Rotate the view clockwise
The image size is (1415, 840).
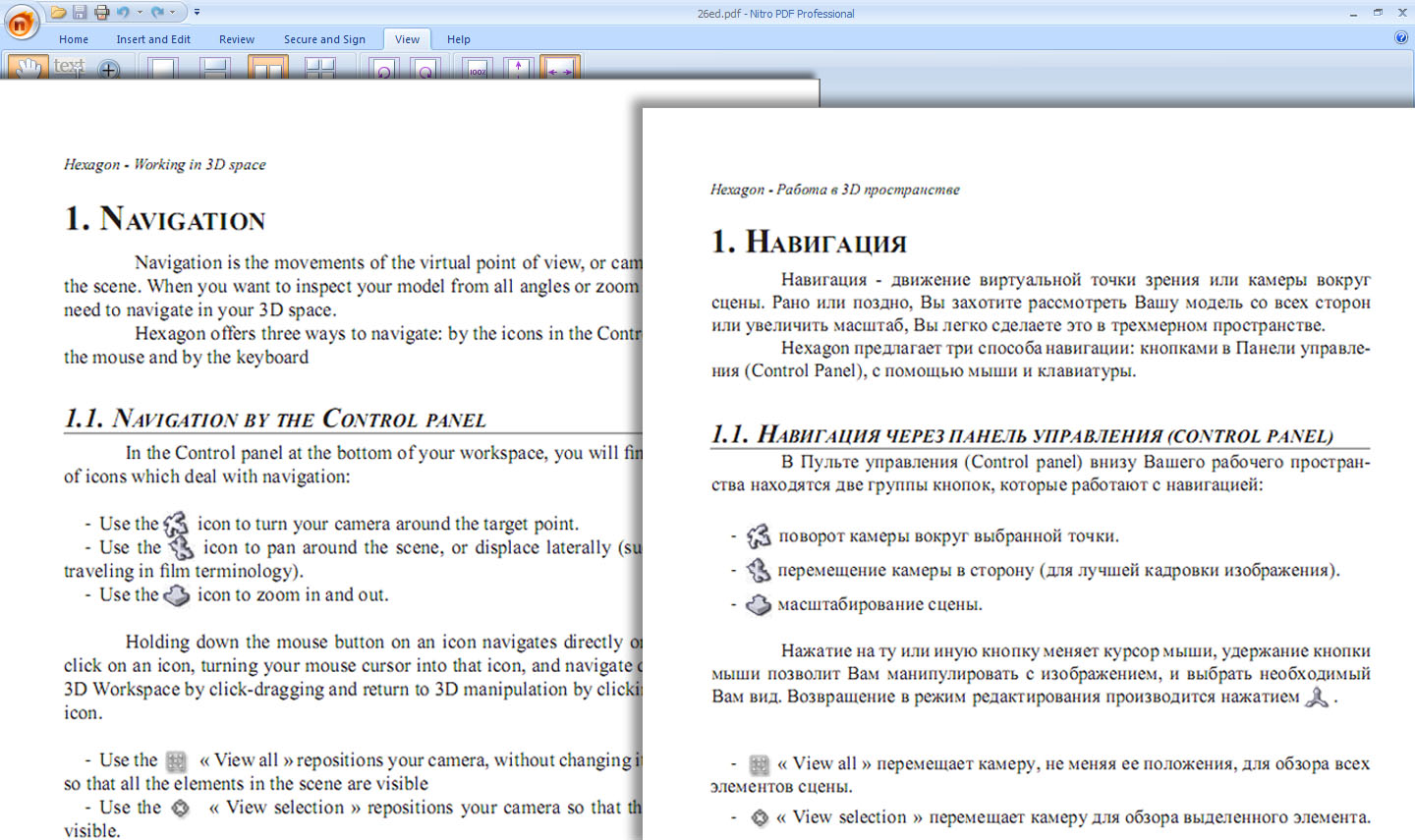coord(425,68)
